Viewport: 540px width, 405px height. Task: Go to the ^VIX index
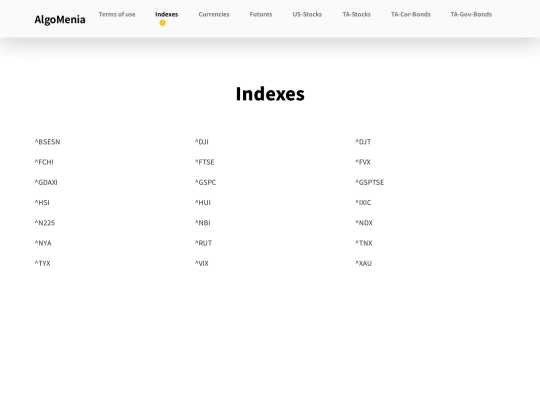pos(202,264)
